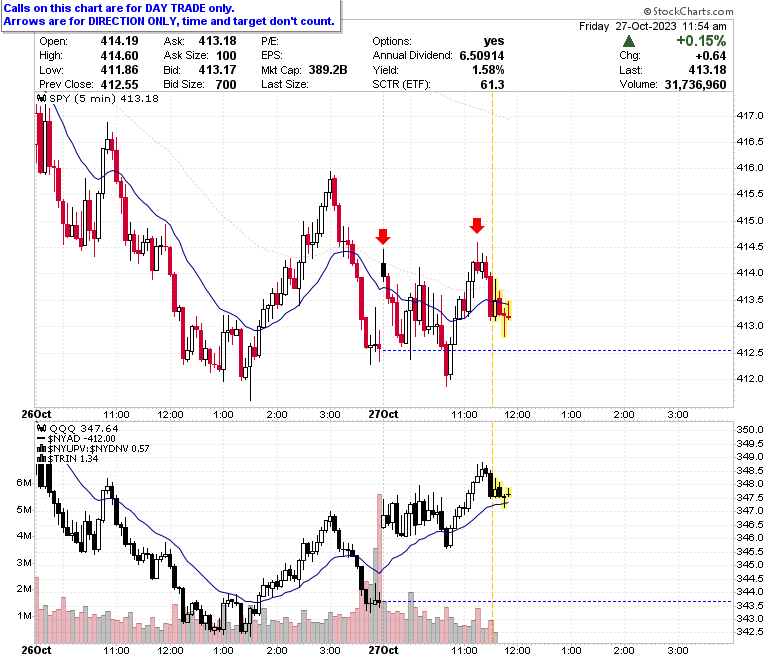Click the '$NYAD -412.00' indicator label
The height and width of the screenshot is (659, 780).
[82, 439]
